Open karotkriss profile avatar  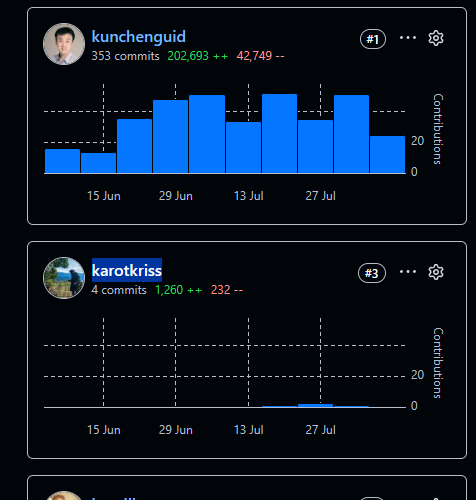64,278
